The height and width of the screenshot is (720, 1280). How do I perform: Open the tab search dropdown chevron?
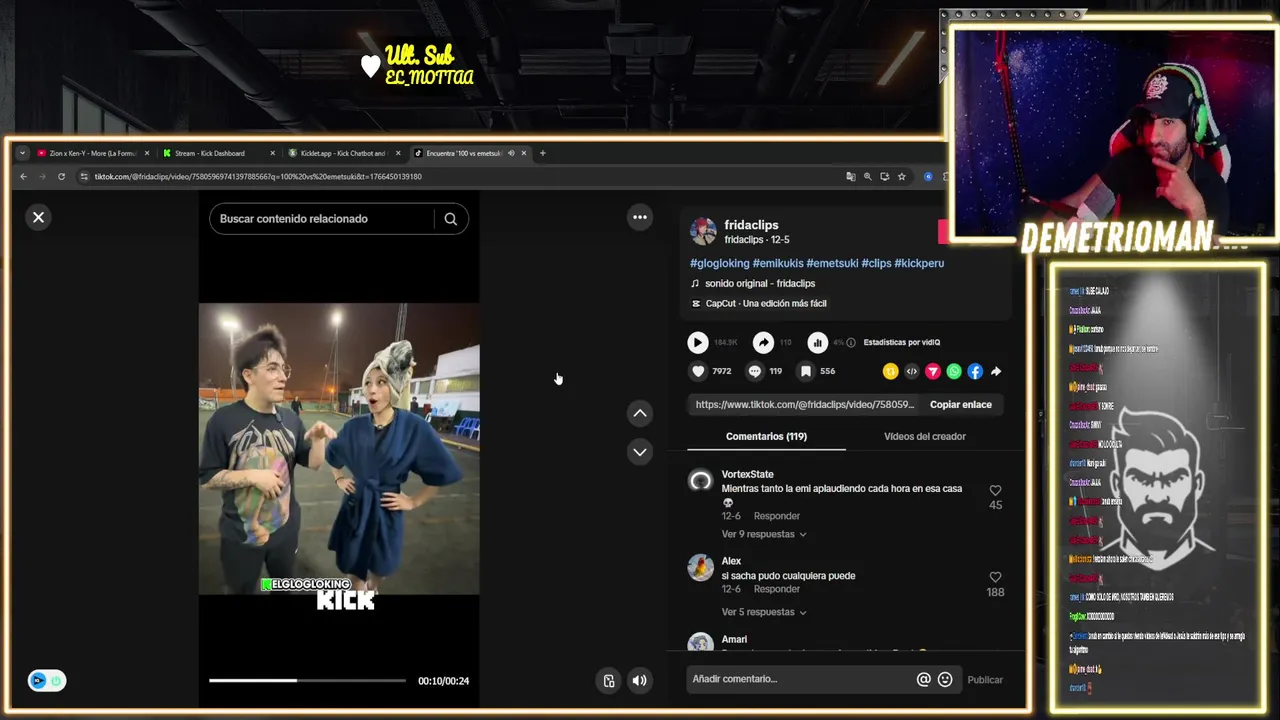click(x=22, y=153)
